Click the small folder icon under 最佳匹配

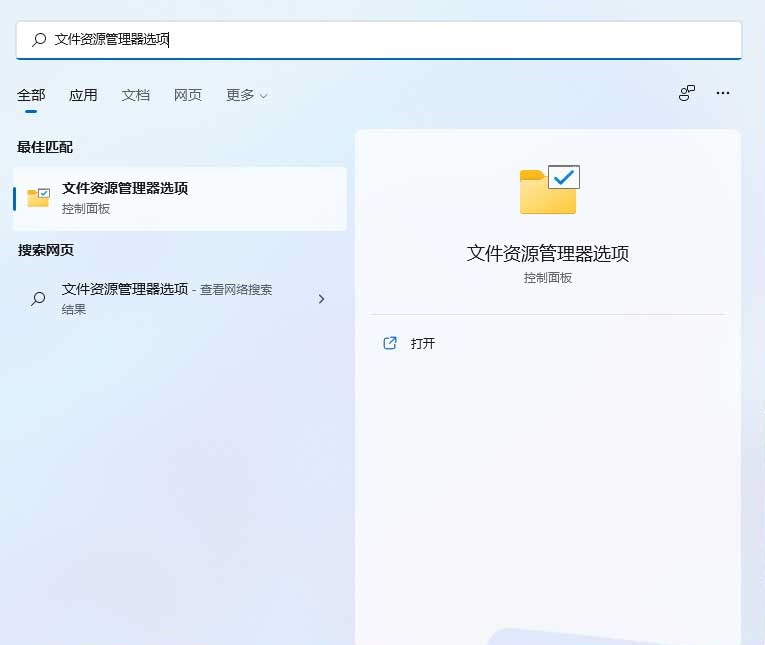tap(39, 197)
